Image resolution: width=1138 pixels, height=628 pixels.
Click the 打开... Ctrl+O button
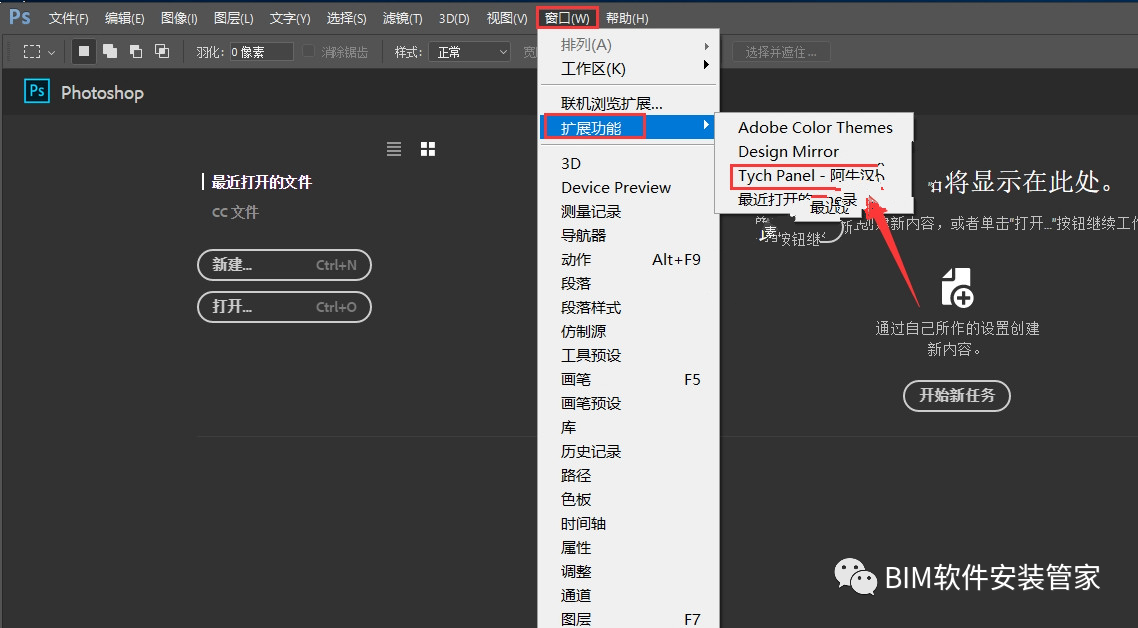[284, 307]
